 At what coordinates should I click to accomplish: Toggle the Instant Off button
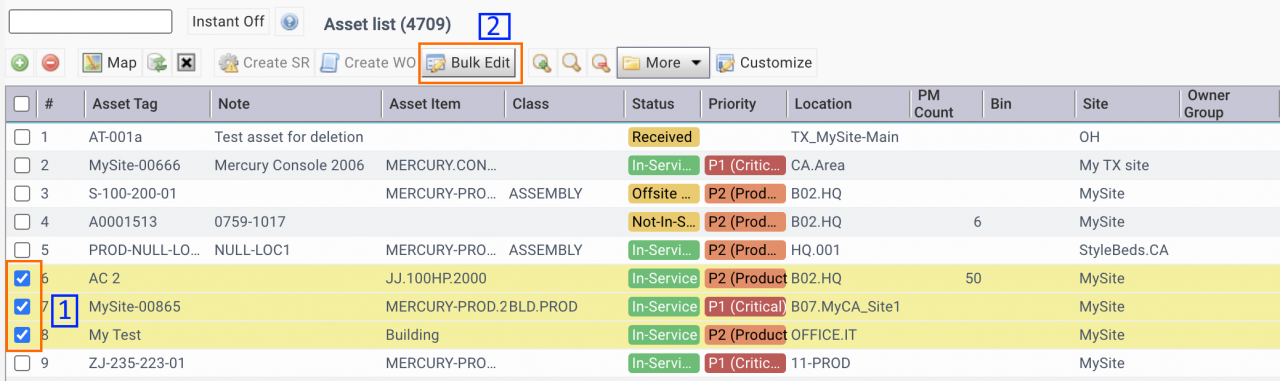click(x=229, y=21)
